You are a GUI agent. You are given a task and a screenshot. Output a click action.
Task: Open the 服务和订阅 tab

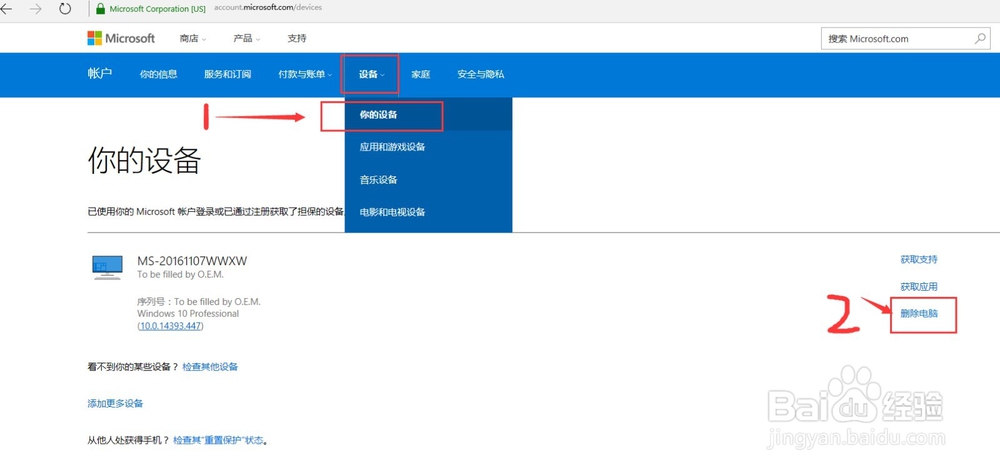pos(228,75)
